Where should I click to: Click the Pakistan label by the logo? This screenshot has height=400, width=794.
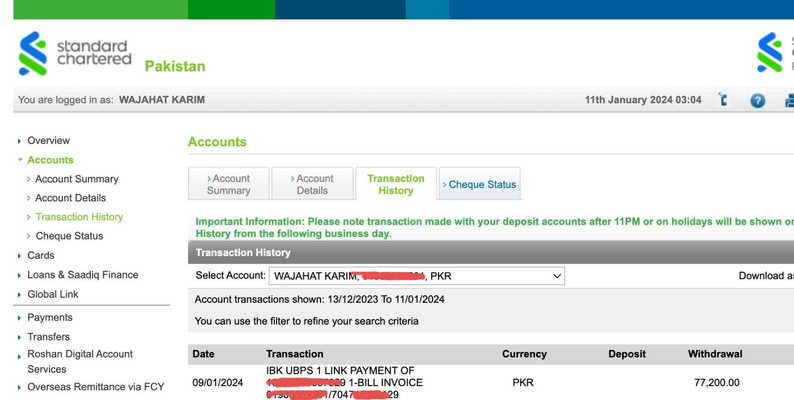(175, 66)
